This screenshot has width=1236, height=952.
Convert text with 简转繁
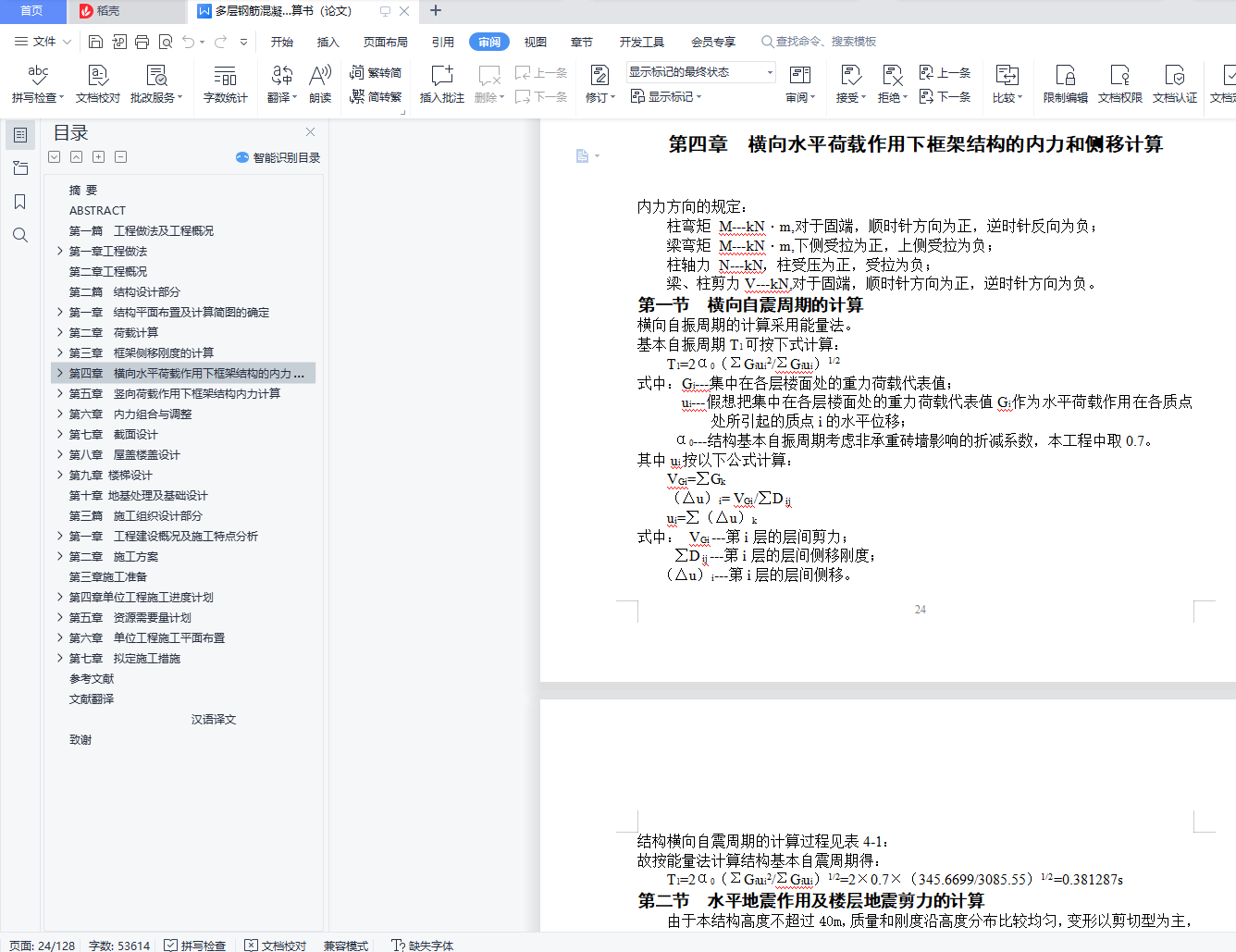pos(376,96)
